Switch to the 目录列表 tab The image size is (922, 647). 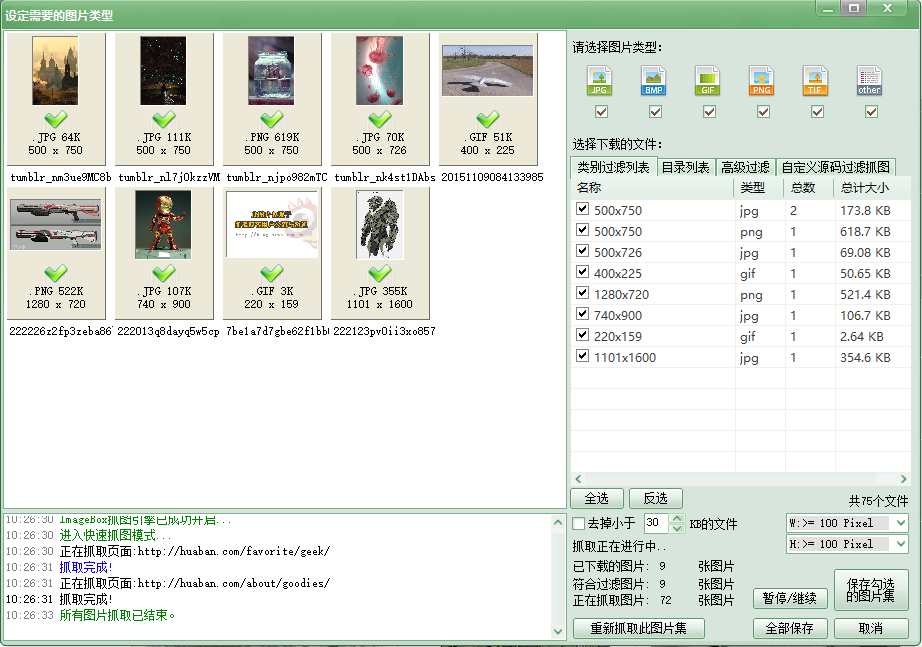(x=685, y=167)
